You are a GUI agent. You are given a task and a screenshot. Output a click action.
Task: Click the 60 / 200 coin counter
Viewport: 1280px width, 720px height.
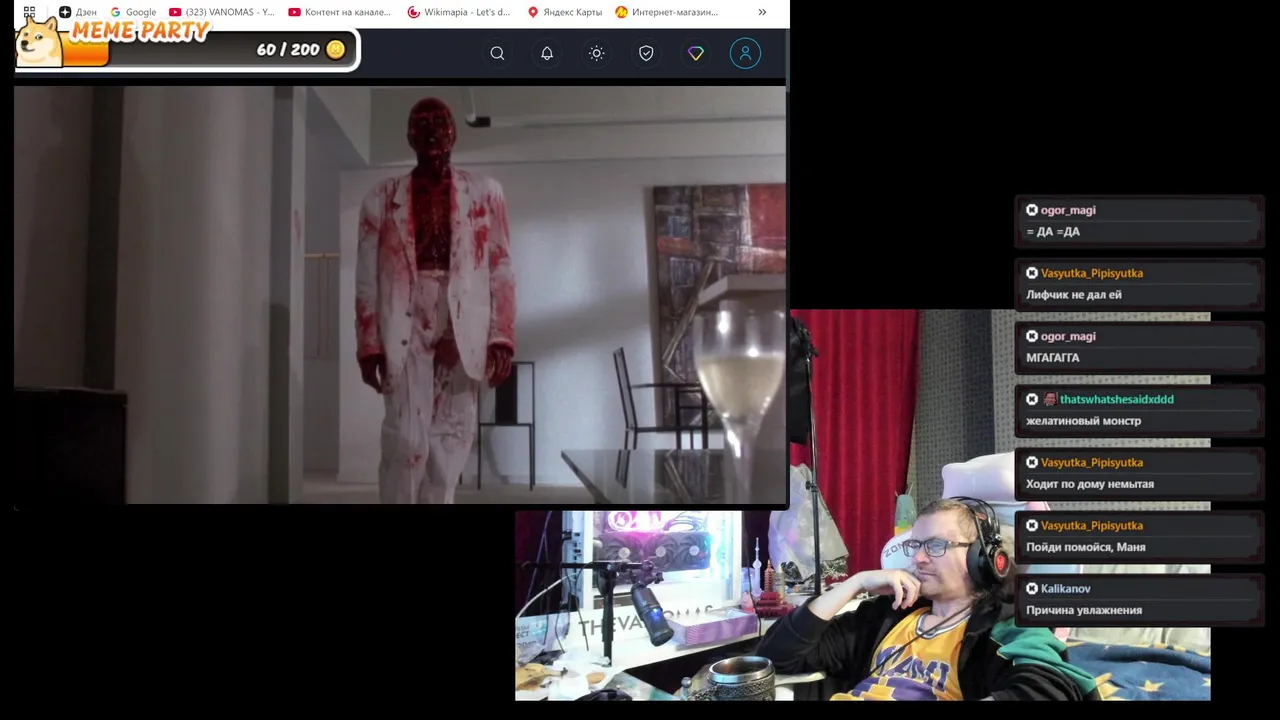[x=288, y=49]
